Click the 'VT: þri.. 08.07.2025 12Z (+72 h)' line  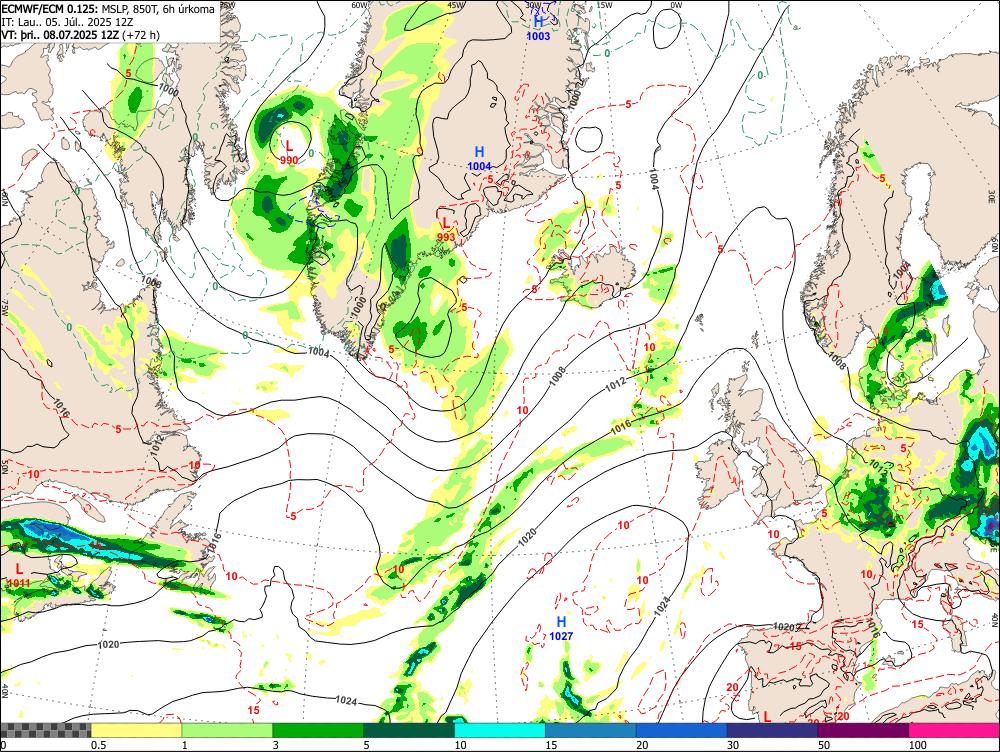[x=81, y=35]
